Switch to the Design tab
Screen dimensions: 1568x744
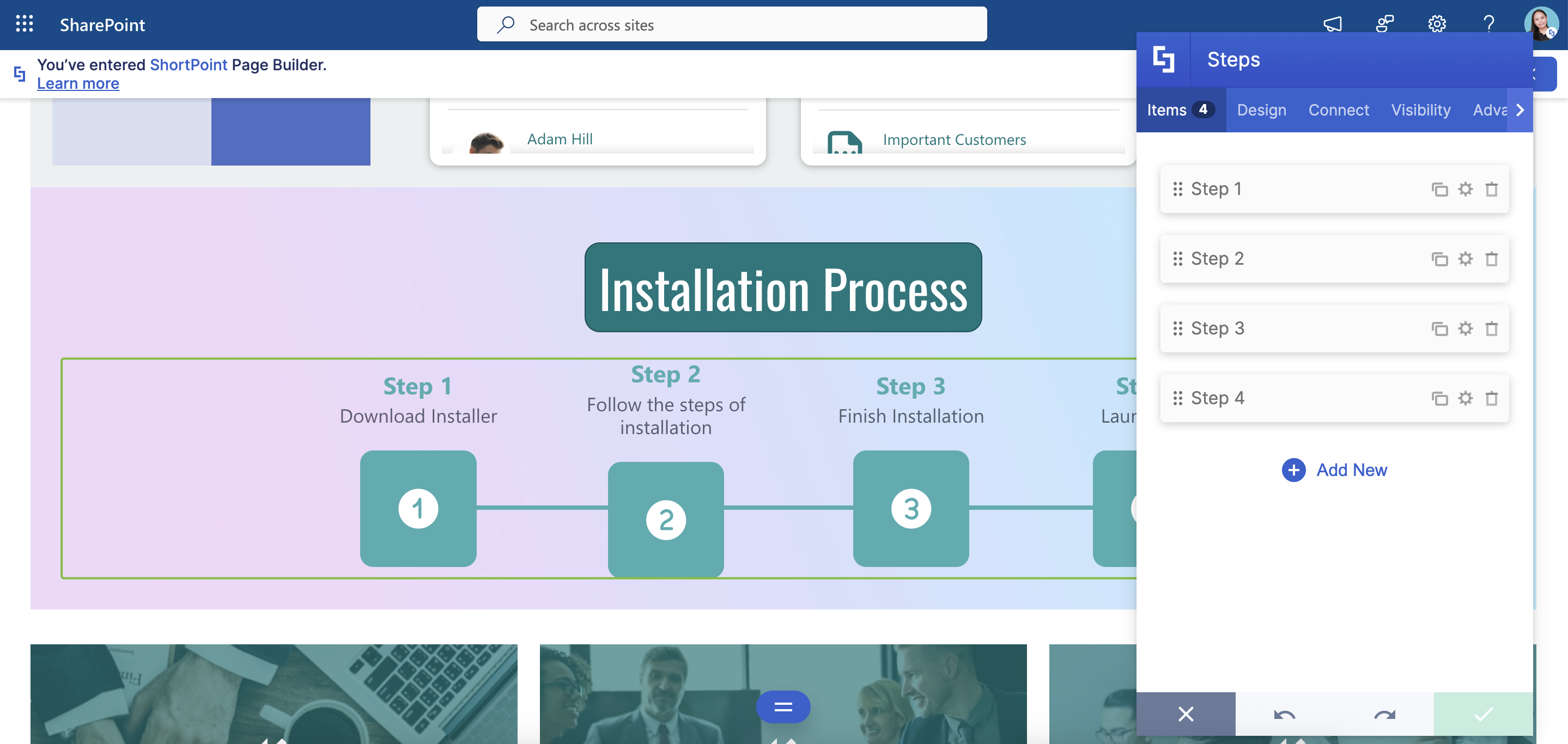[1261, 110]
